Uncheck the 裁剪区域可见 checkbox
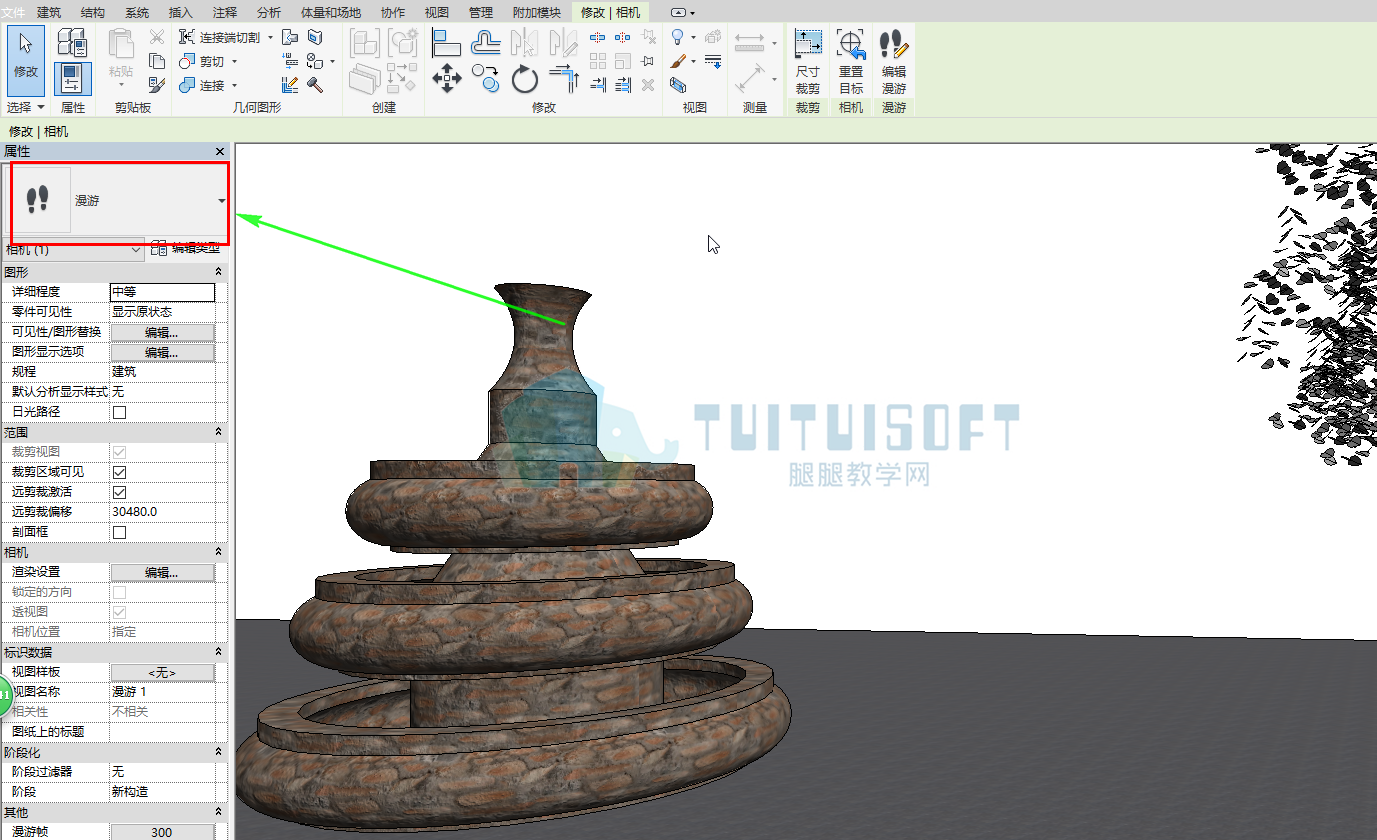Viewport: 1377px width, 840px height. (120, 472)
